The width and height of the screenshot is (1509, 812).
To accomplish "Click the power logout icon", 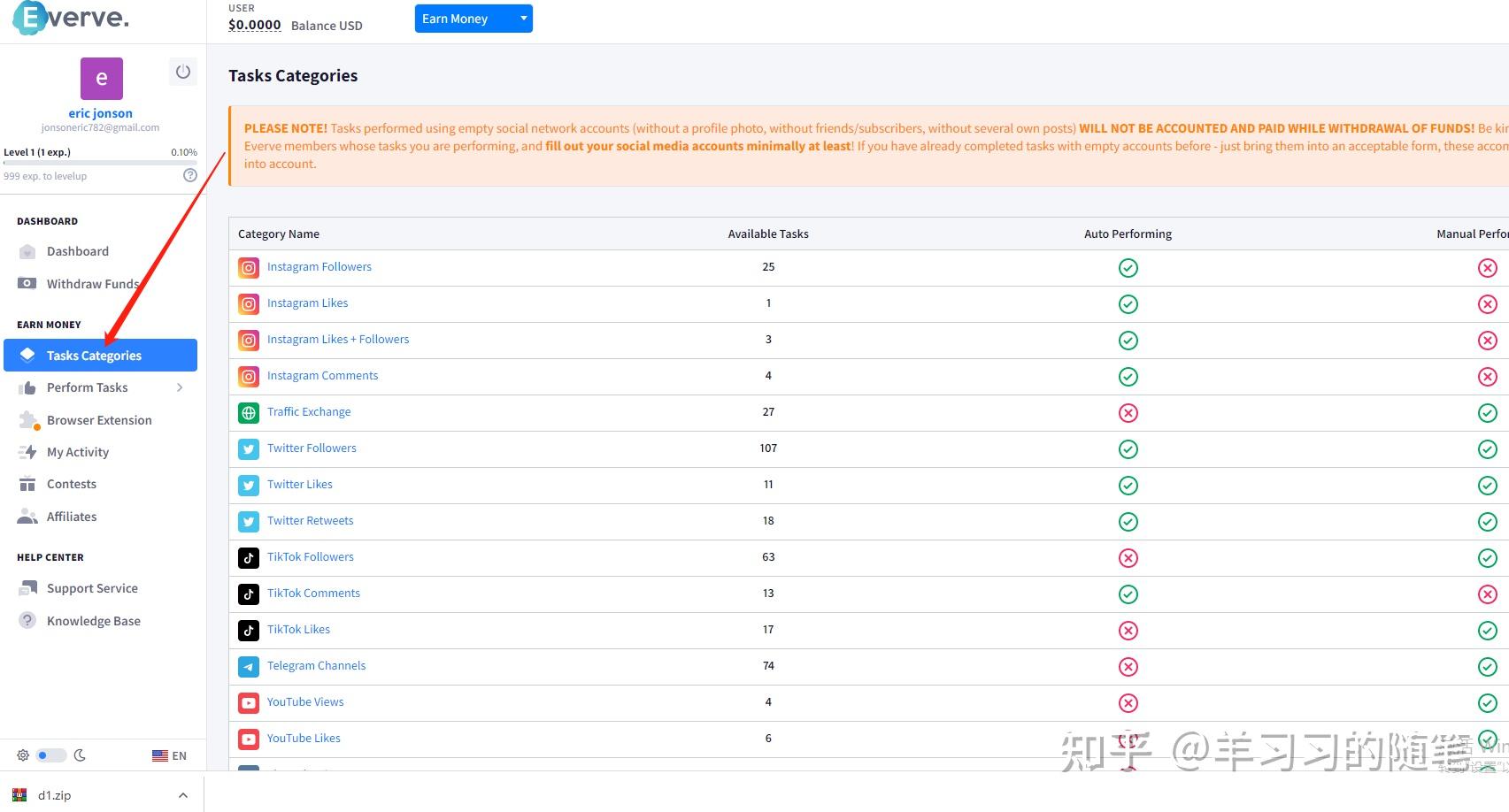I will [x=182, y=72].
